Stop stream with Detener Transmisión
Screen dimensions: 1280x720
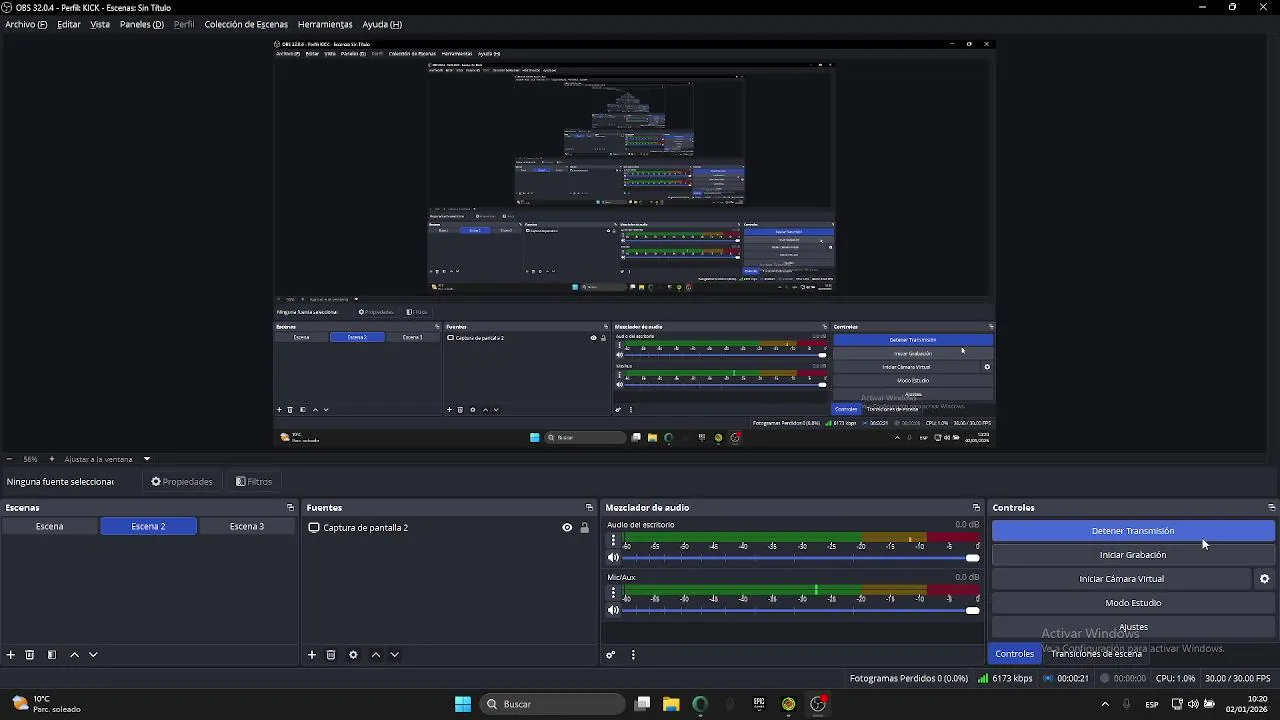(x=1133, y=531)
